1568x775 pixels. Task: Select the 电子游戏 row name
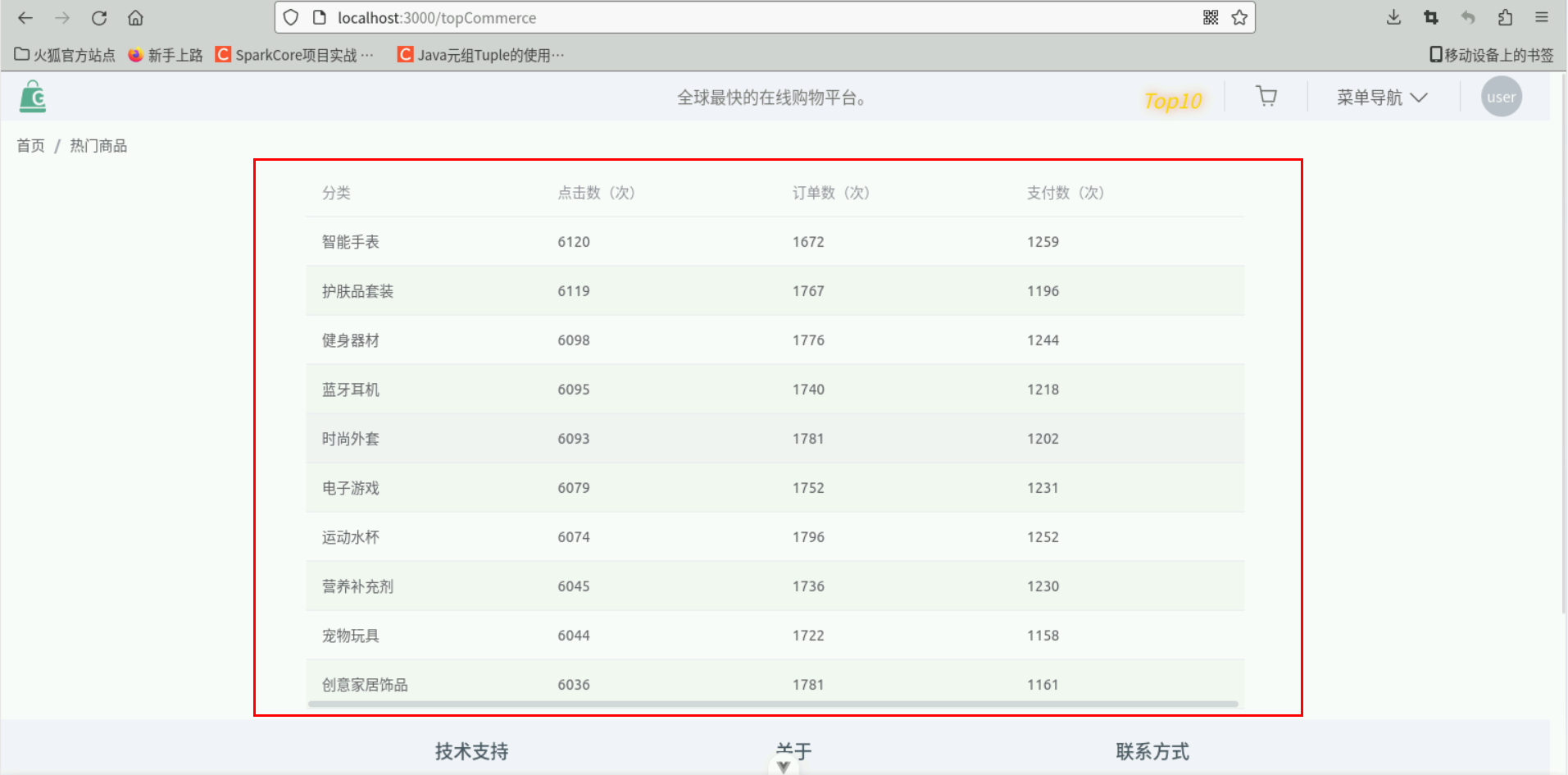[351, 488]
